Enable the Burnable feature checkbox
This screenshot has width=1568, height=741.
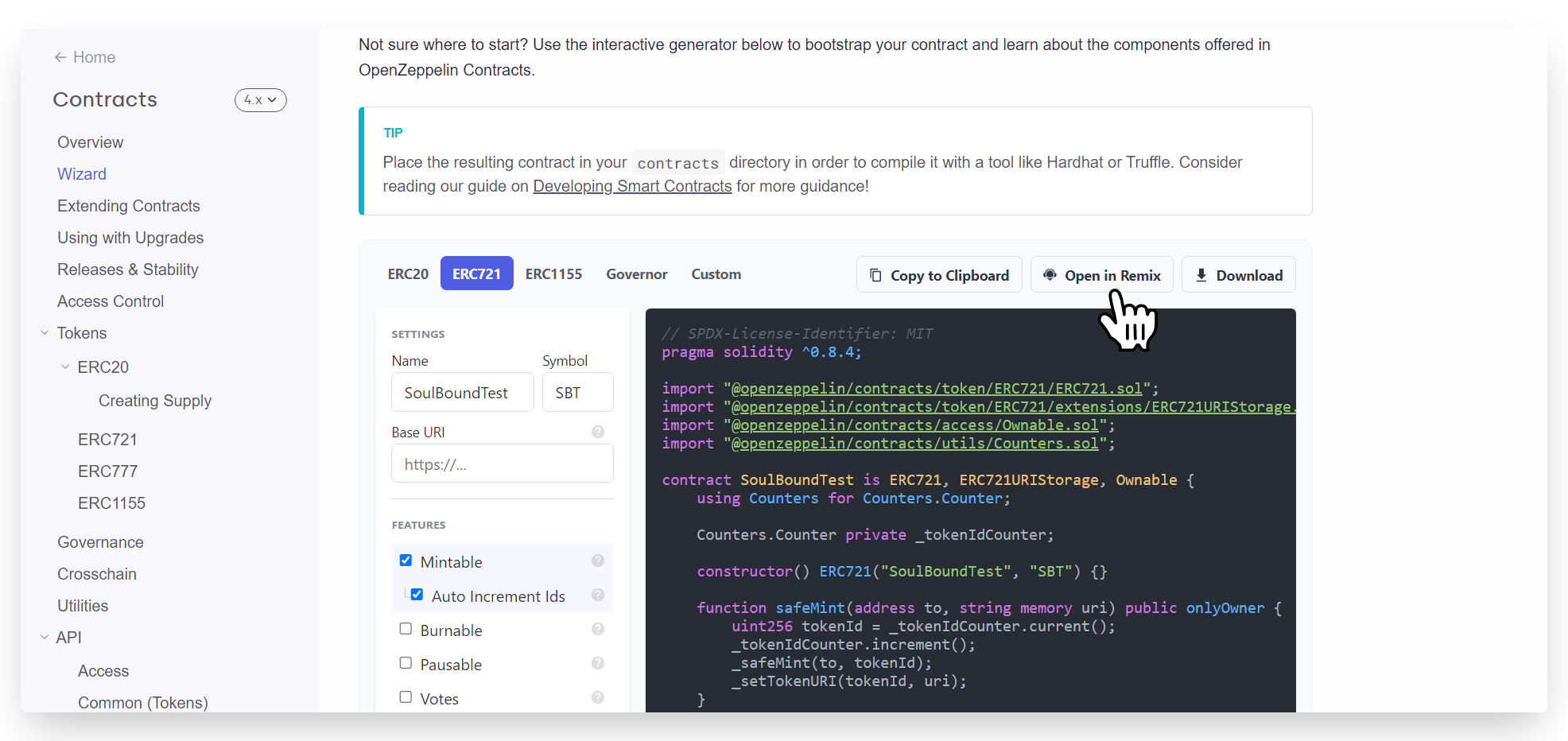tap(406, 629)
